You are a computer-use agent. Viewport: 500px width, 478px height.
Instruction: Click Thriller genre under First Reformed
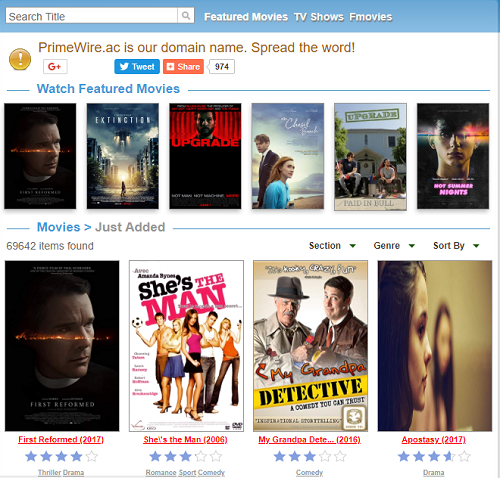pos(49,473)
